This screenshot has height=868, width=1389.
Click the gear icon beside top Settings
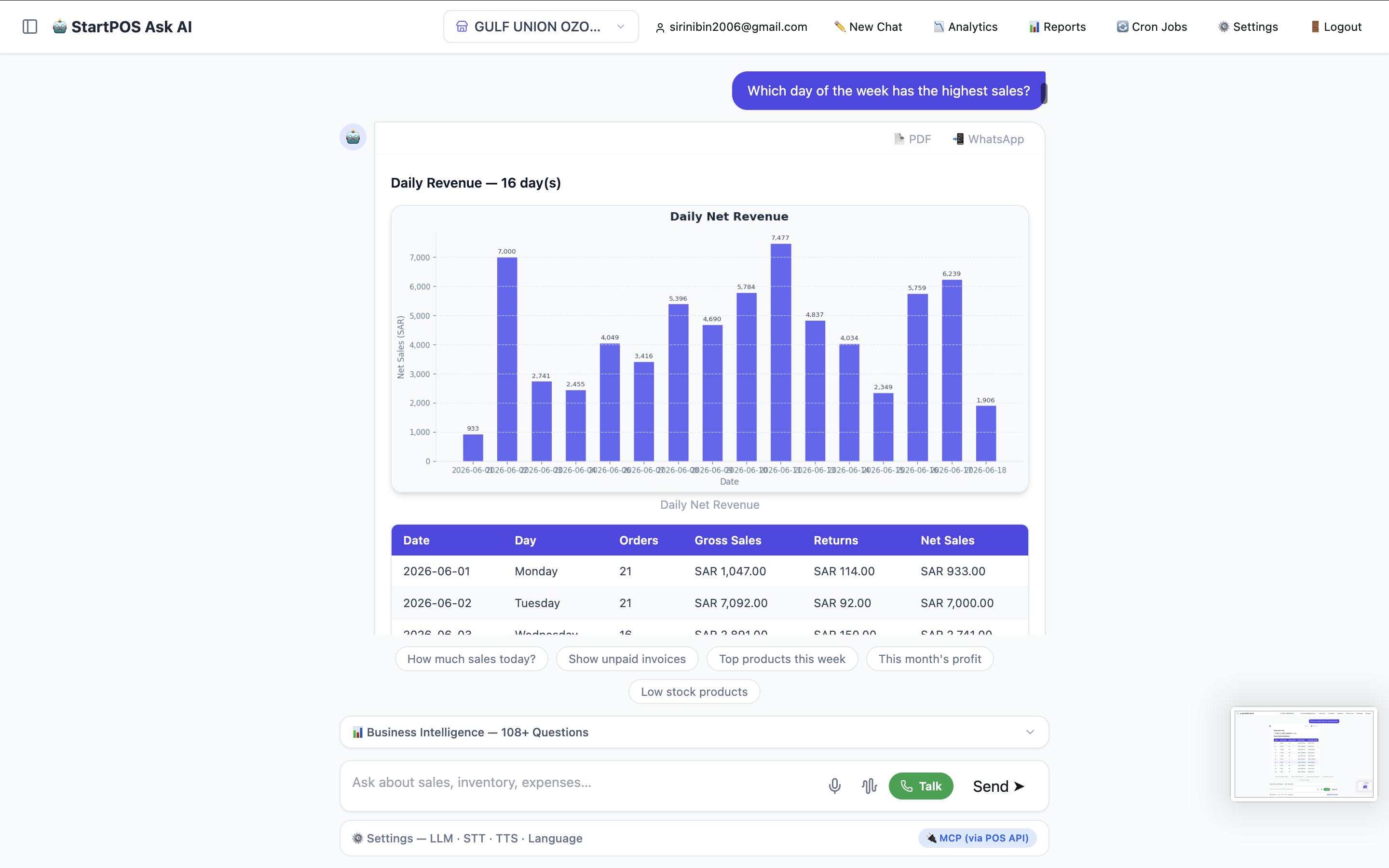point(1224,27)
